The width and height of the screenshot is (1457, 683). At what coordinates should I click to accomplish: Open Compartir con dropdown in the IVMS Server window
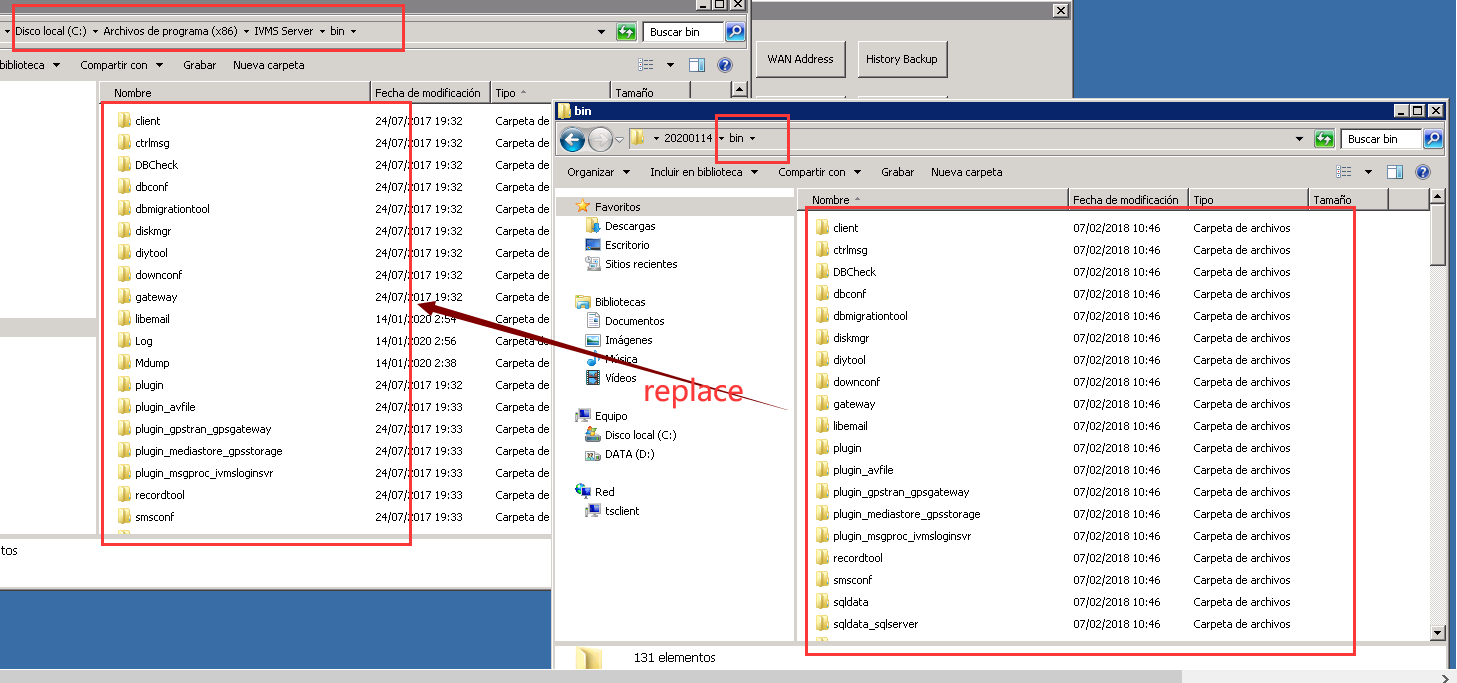click(121, 65)
